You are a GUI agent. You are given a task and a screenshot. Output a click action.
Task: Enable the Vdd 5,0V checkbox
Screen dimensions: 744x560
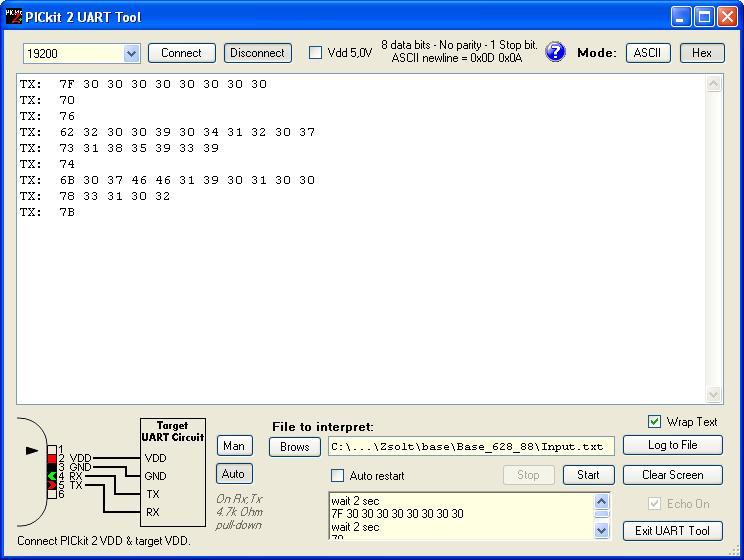(x=315, y=52)
